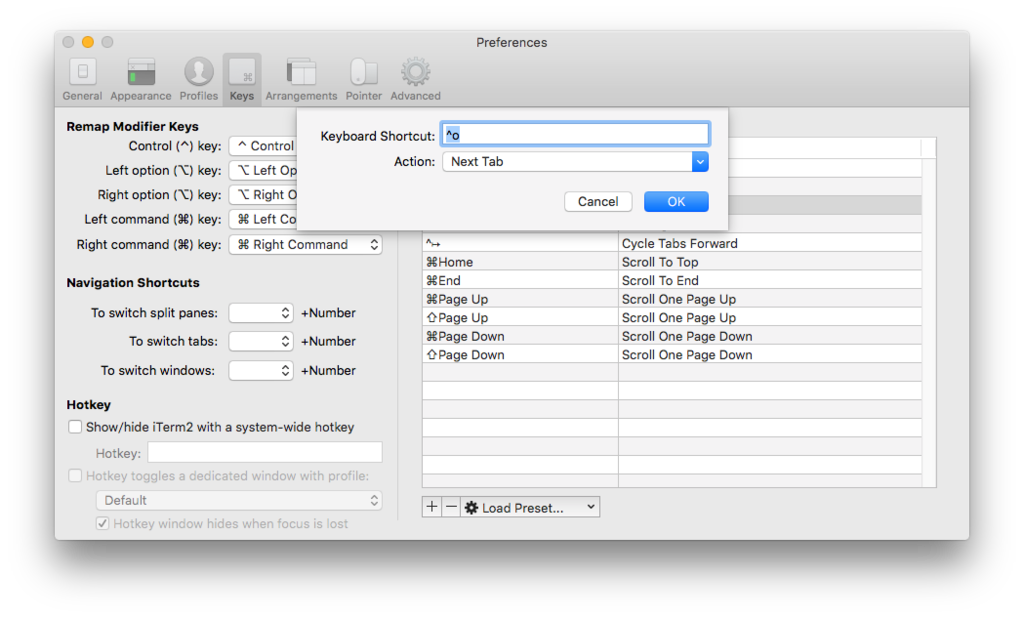Select the Keys toolbar icon
Screen dimensions: 1024x618
(242, 79)
